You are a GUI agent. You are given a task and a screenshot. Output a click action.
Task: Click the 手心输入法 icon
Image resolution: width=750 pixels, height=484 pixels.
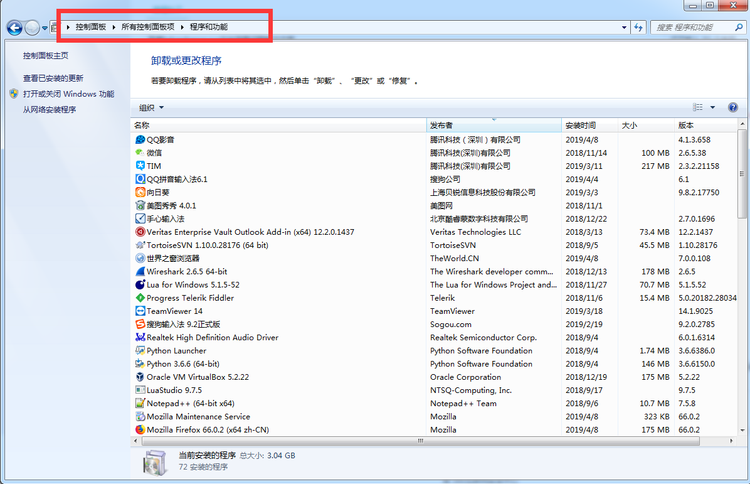click(140, 219)
